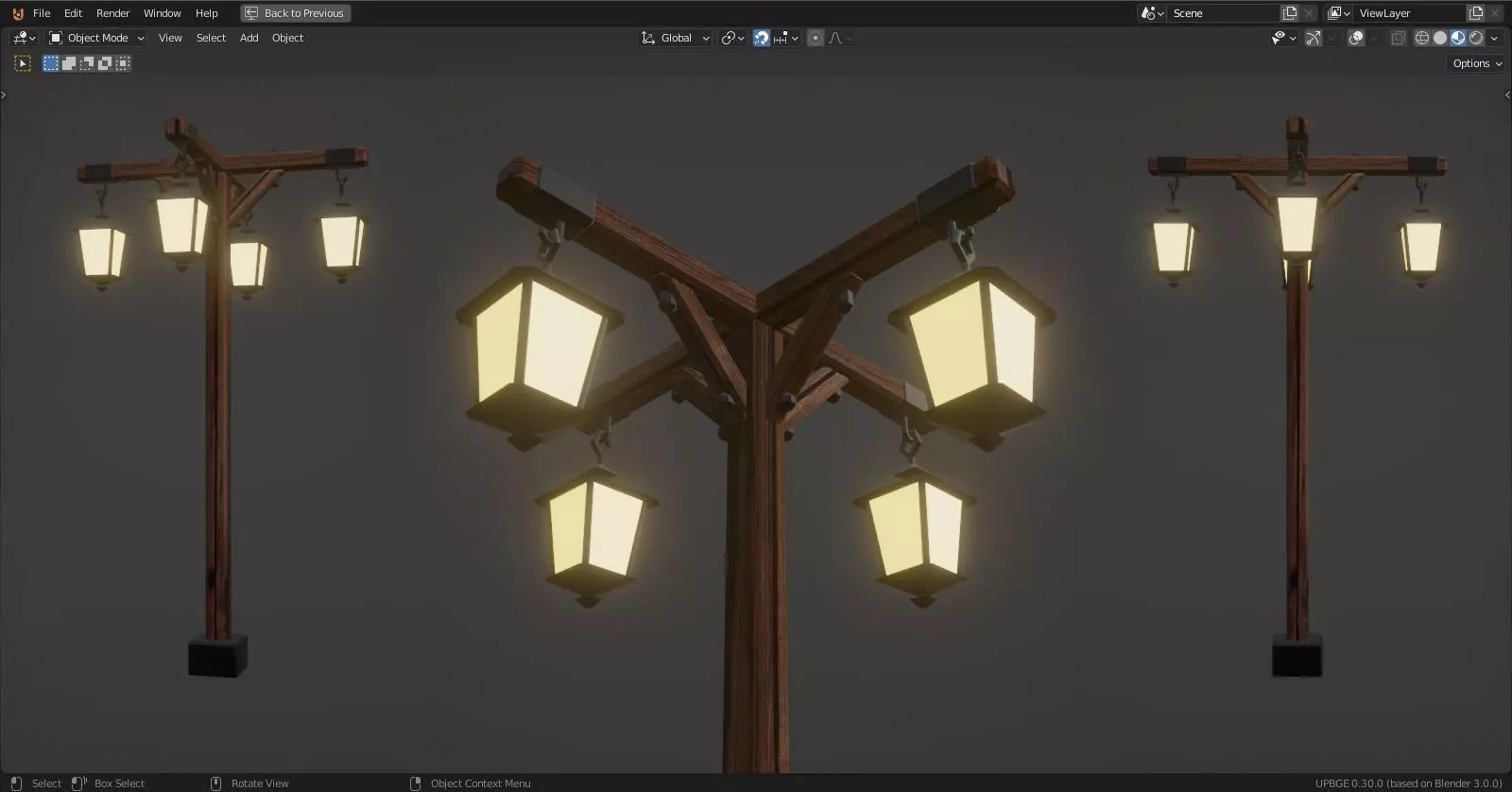
Task: Open the object types visibility dropdown
Action: (x=1283, y=38)
